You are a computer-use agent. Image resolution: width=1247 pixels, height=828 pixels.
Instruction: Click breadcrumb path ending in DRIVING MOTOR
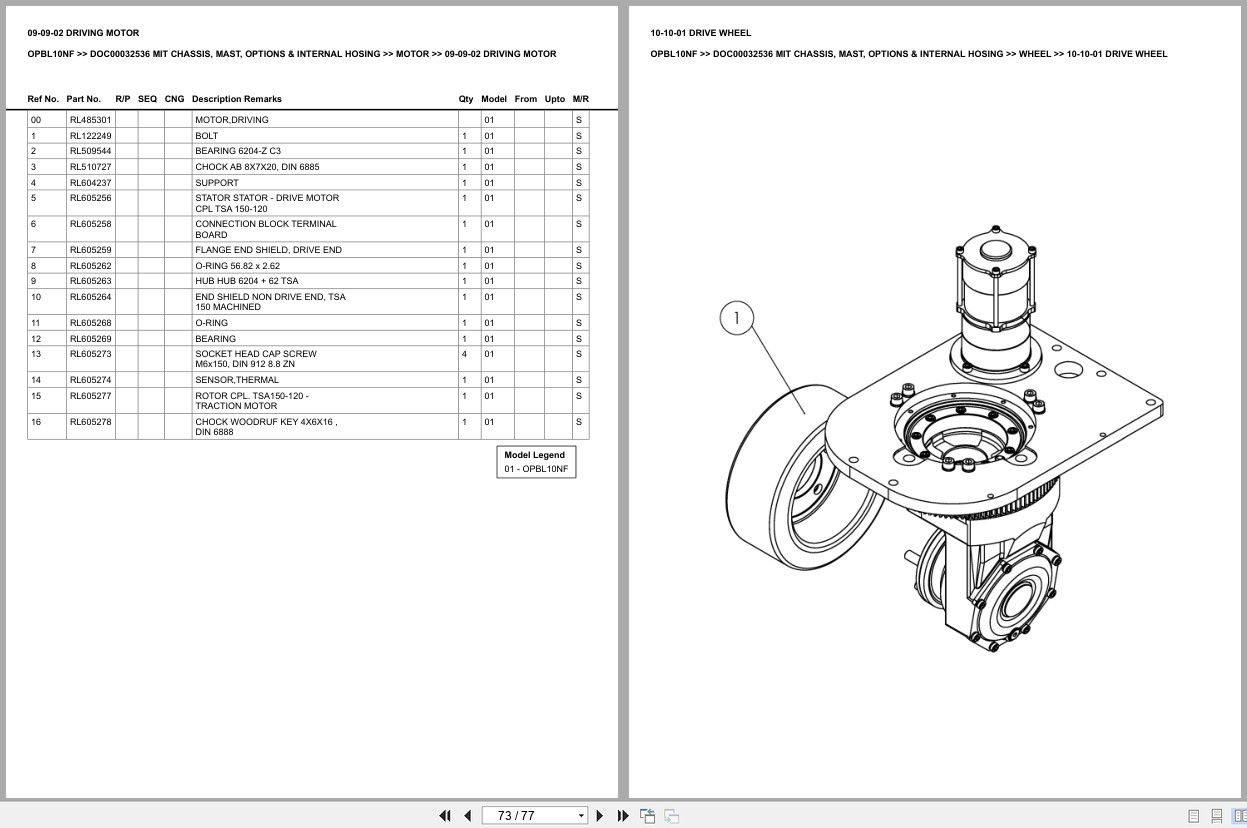292,54
